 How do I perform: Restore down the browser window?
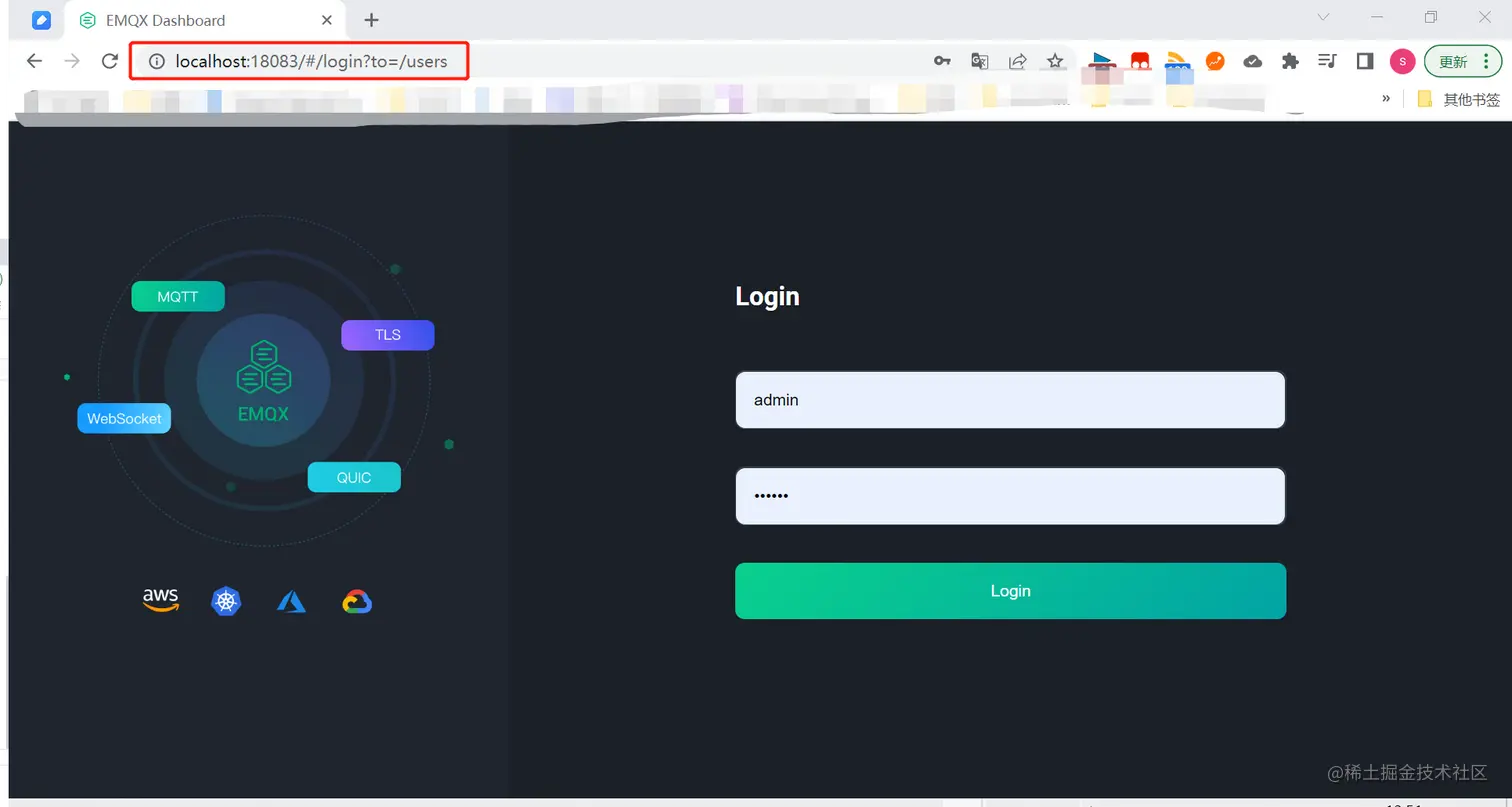(x=1431, y=17)
